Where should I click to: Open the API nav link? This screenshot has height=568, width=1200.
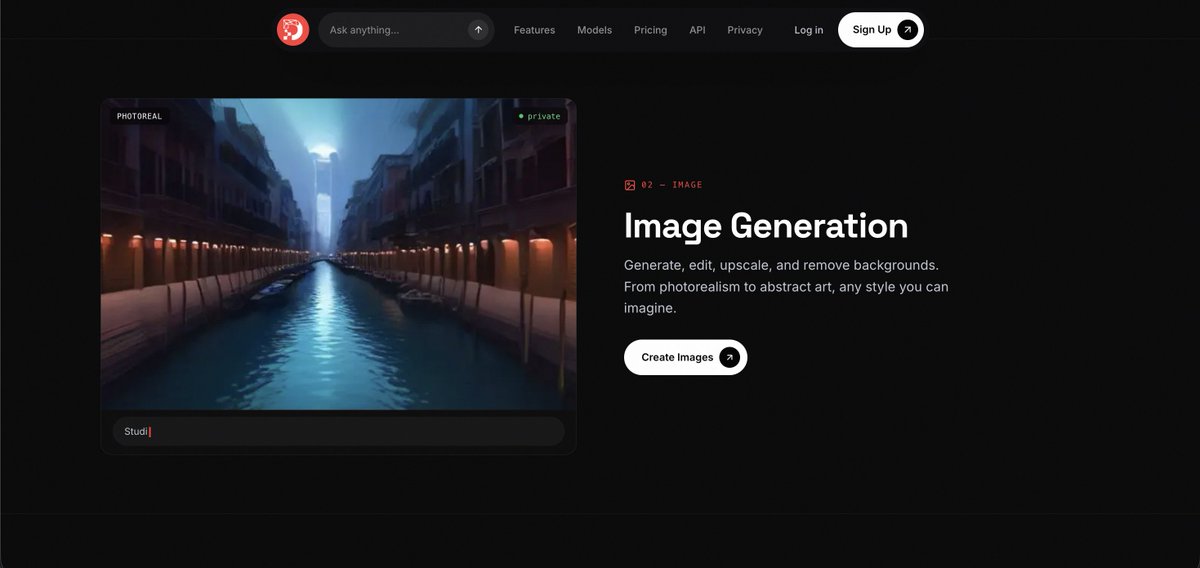coord(697,30)
